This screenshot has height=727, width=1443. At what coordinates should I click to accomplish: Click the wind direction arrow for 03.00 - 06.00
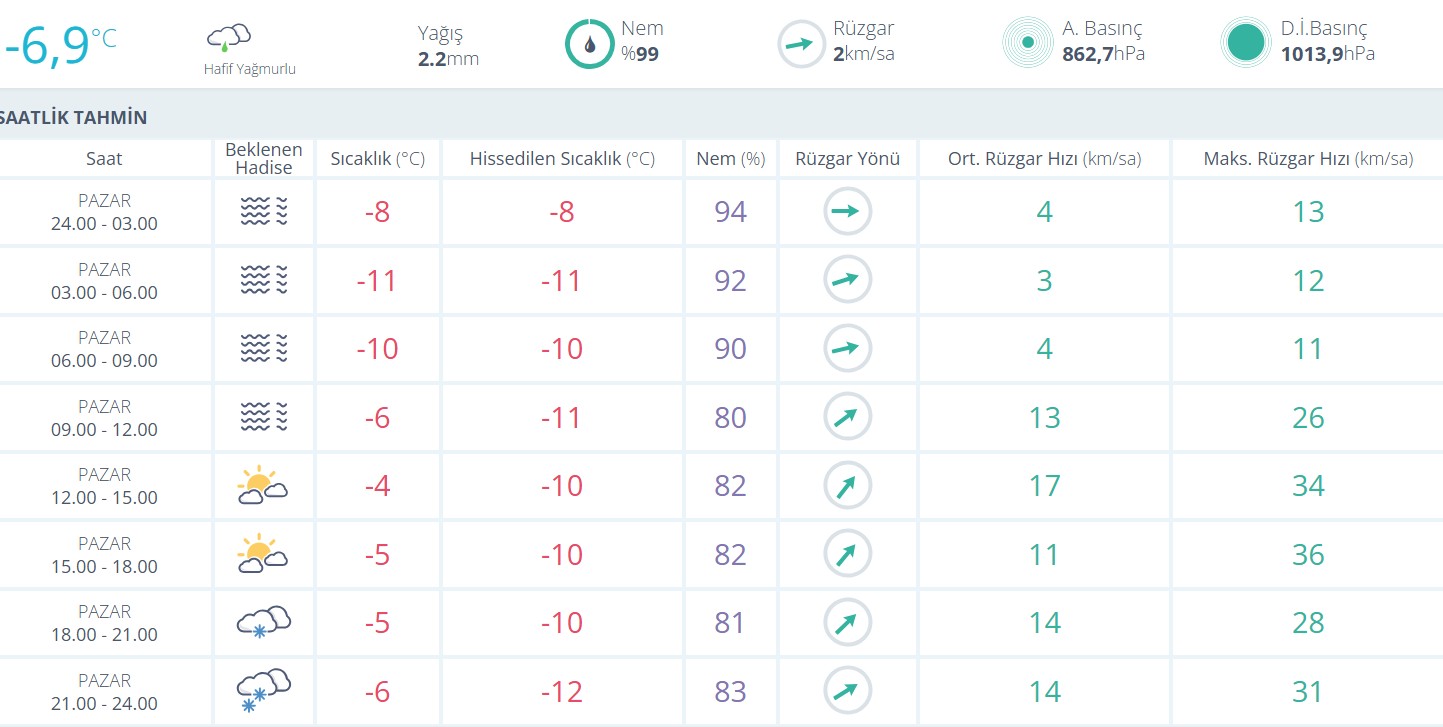coord(848,280)
